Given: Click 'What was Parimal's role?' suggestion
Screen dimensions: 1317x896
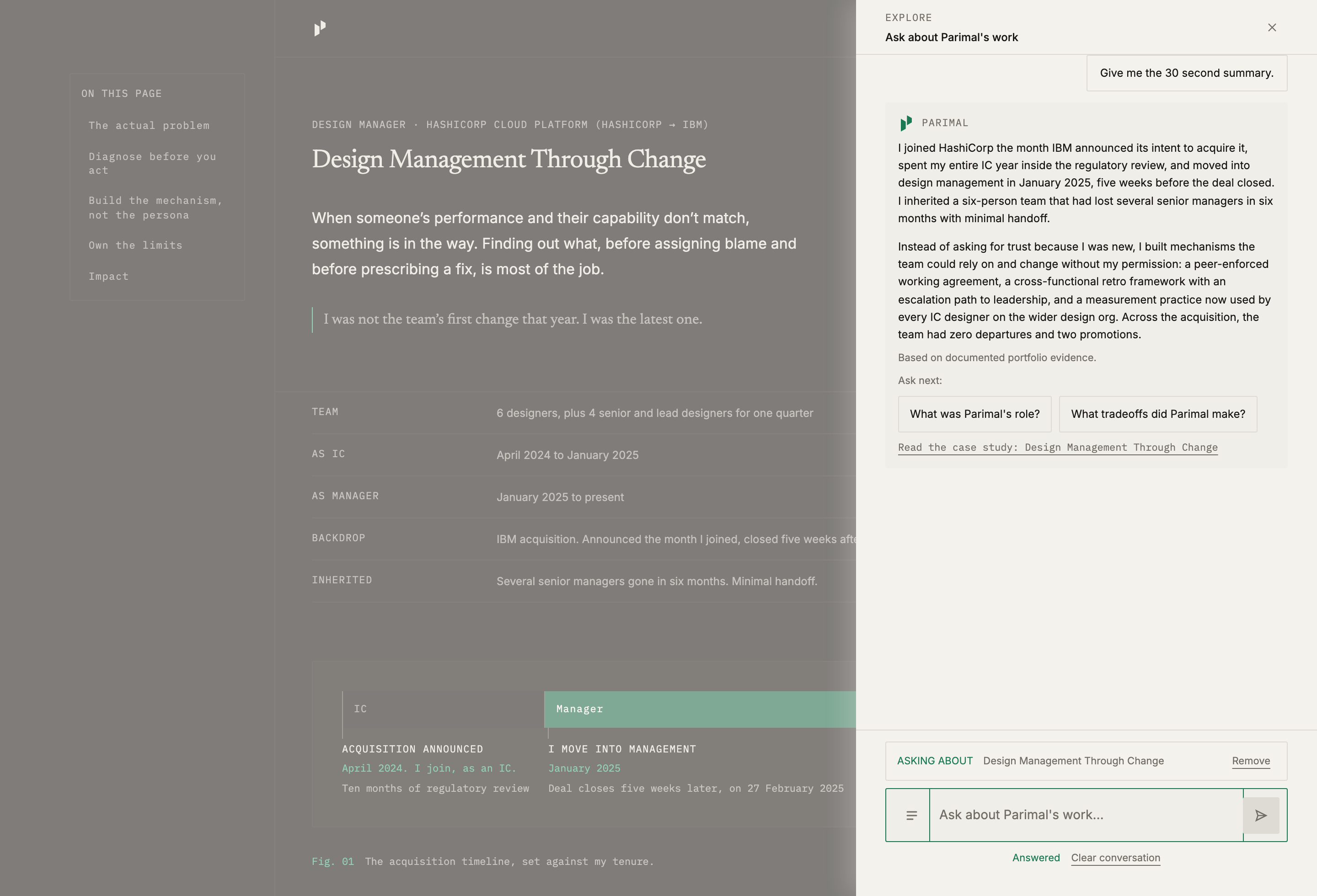Looking at the screenshot, I should click(x=974, y=414).
